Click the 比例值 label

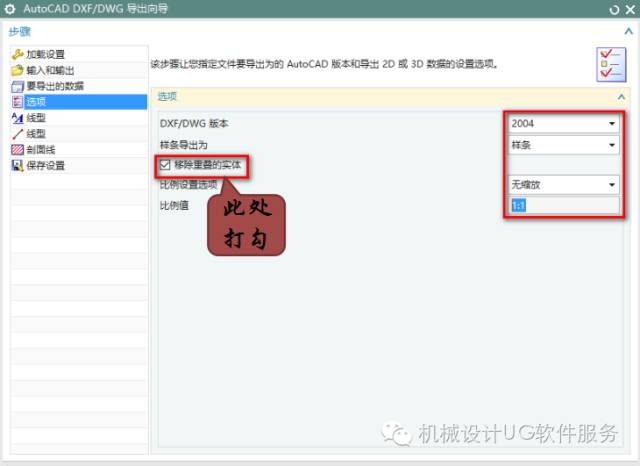[174, 205]
